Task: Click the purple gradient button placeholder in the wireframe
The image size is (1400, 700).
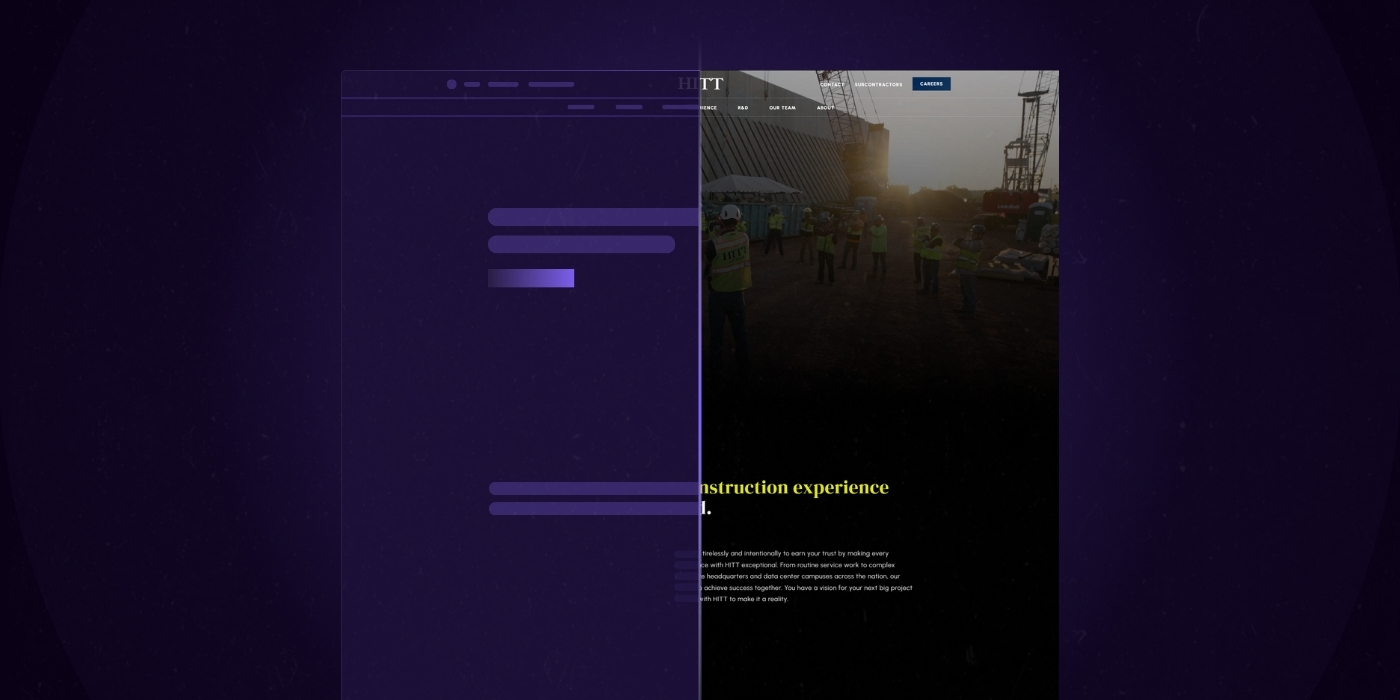Action: pyautogui.click(x=531, y=278)
